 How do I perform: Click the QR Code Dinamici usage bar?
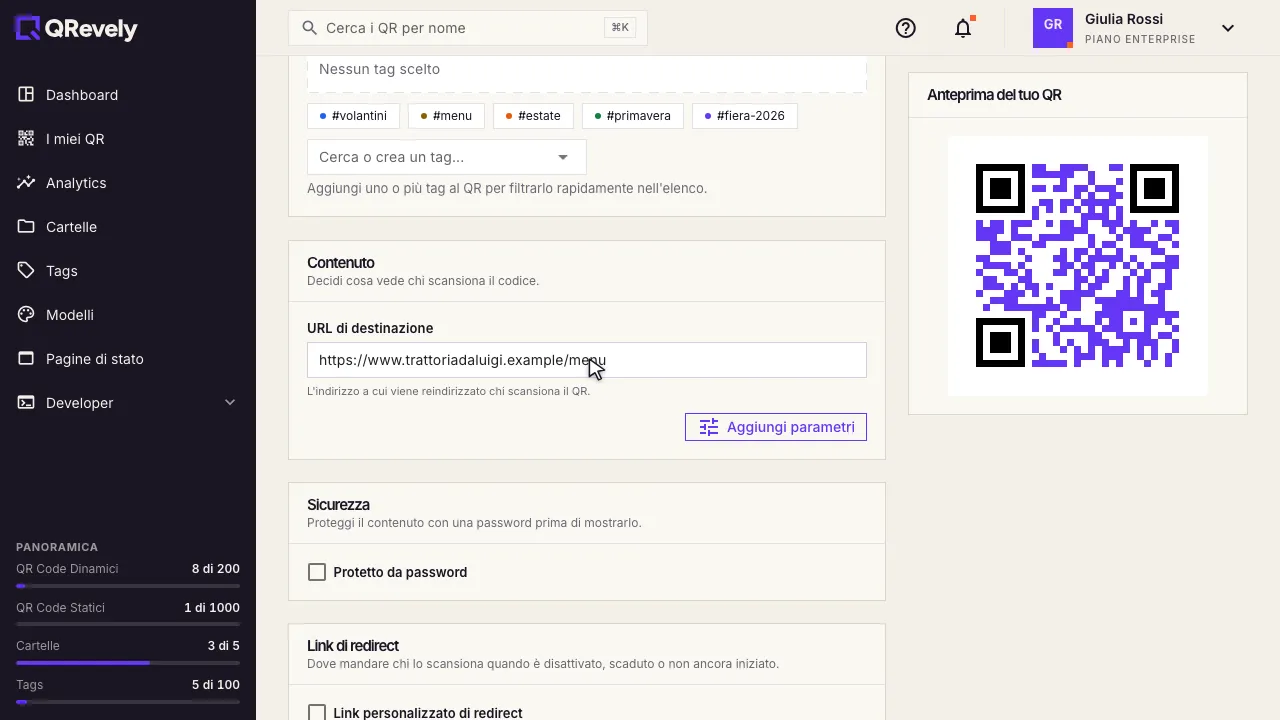click(x=128, y=586)
